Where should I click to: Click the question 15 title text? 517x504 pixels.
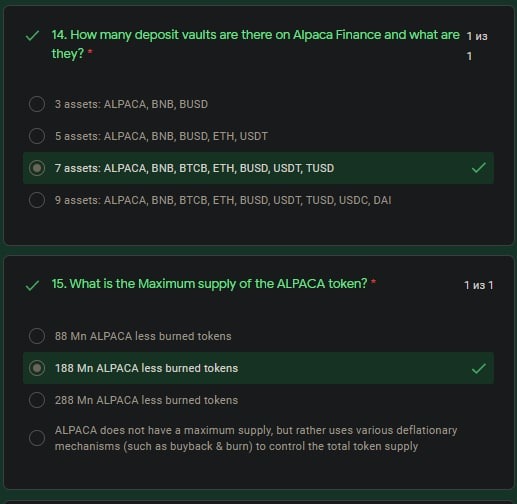tap(209, 284)
